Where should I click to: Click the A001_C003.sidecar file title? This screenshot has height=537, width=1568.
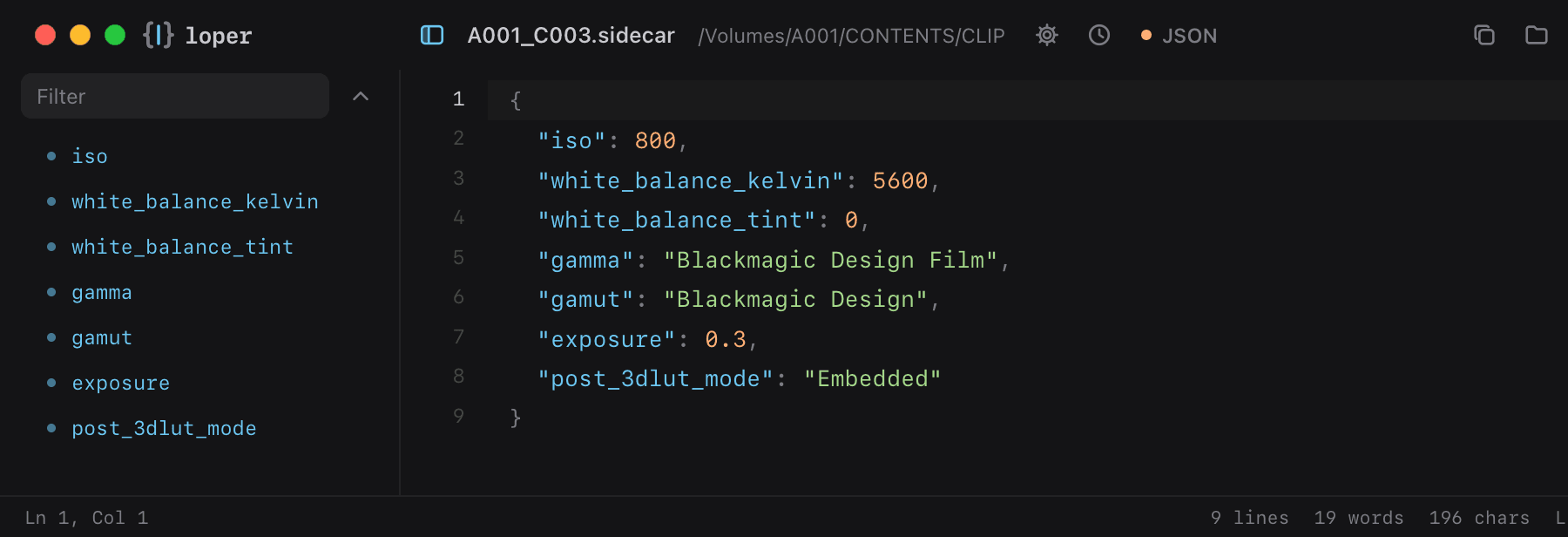pos(571,36)
